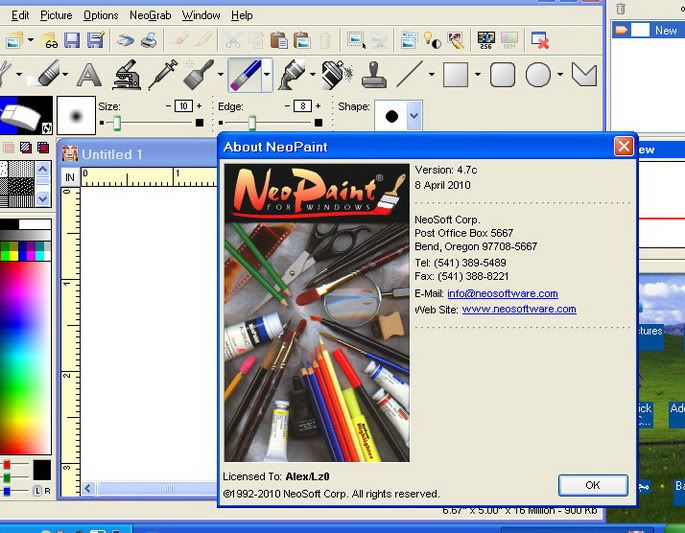The height and width of the screenshot is (533, 685).
Task: Toggle the R mouse button color selector
Action: click(x=47, y=491)
